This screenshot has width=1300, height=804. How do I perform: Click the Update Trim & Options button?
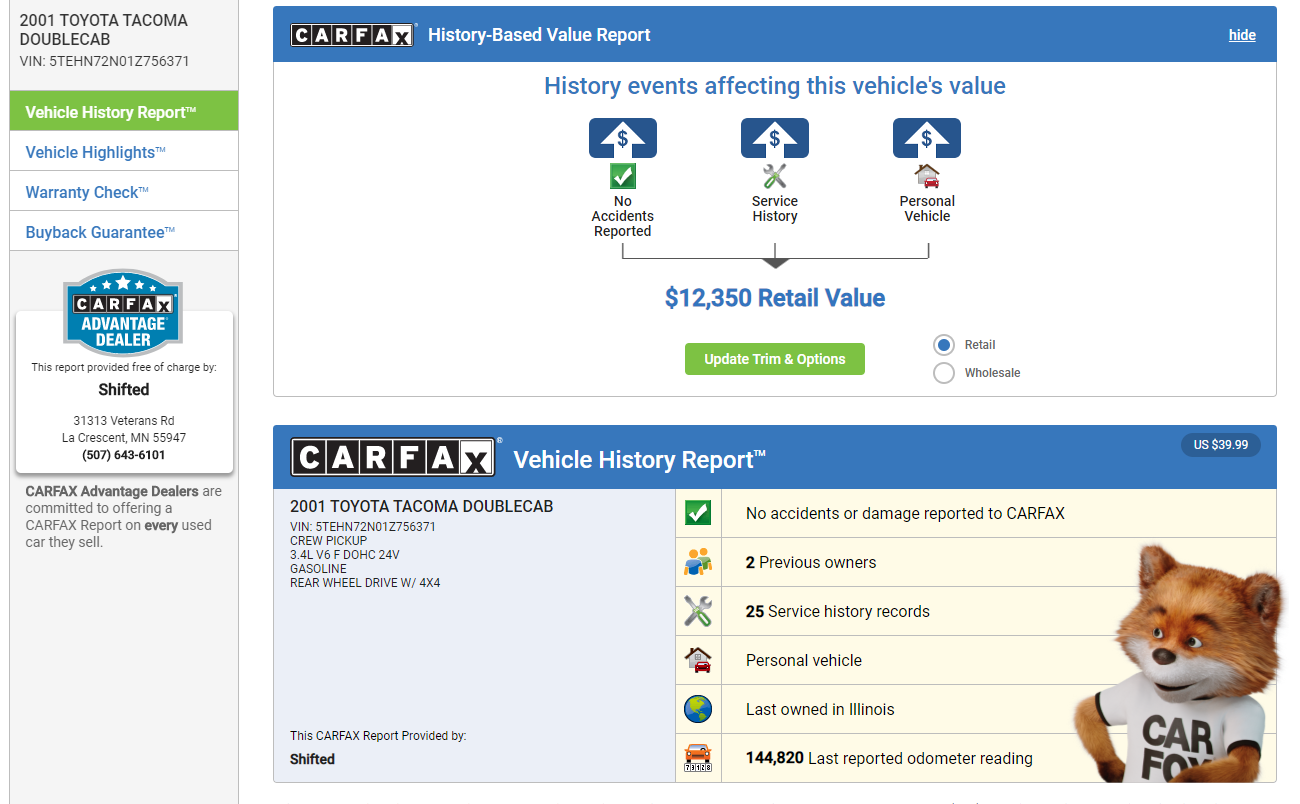click(775, 359)
